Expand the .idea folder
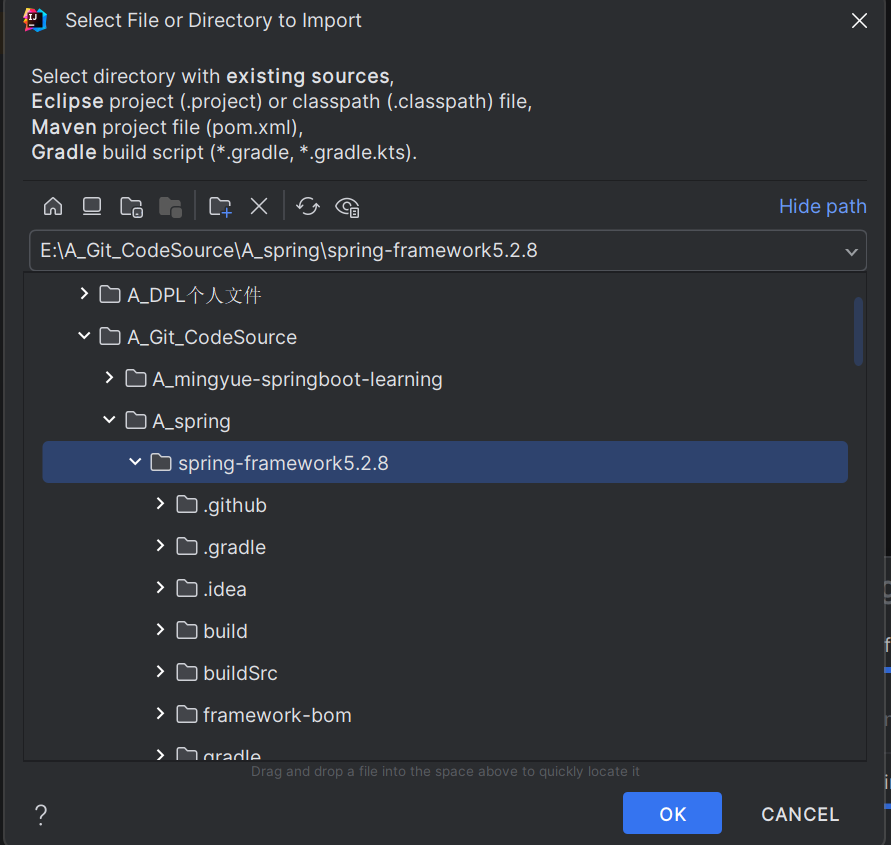 click(161, 588)
